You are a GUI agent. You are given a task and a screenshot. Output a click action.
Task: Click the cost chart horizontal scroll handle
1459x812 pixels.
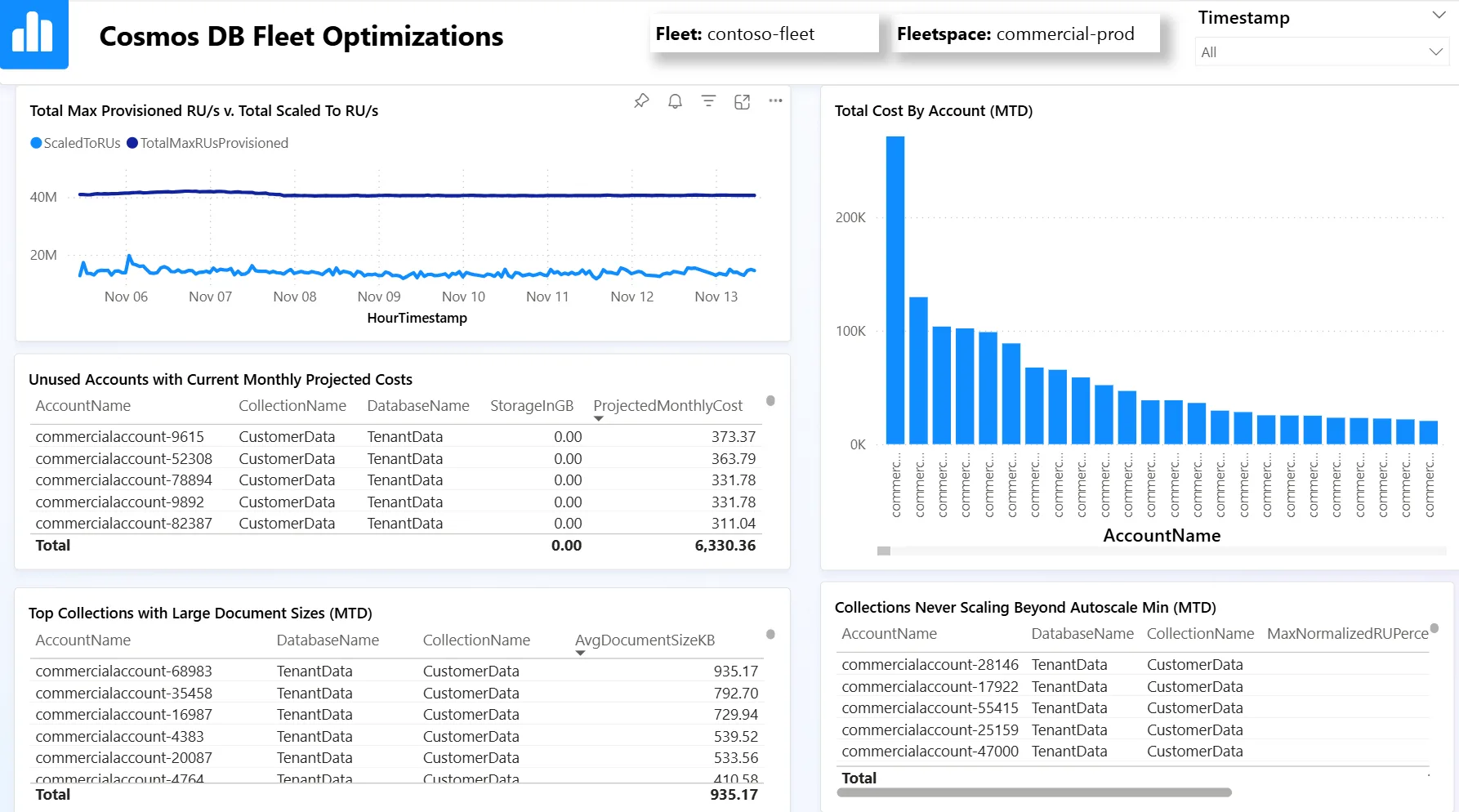click(883, 551)
